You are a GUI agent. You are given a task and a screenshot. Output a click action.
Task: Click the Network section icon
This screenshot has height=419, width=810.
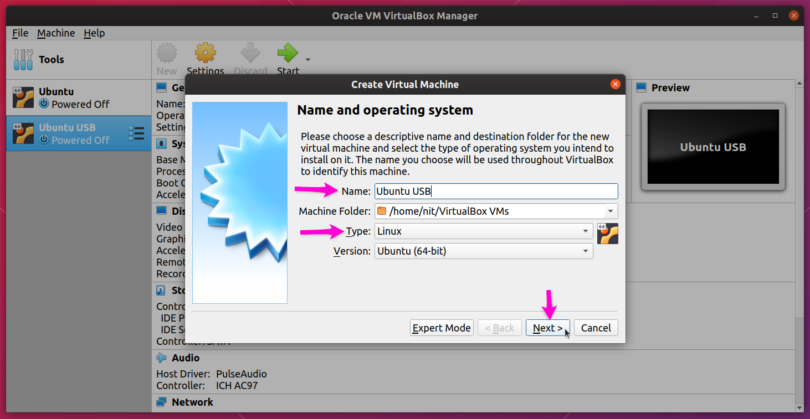(x=162, y=401)
